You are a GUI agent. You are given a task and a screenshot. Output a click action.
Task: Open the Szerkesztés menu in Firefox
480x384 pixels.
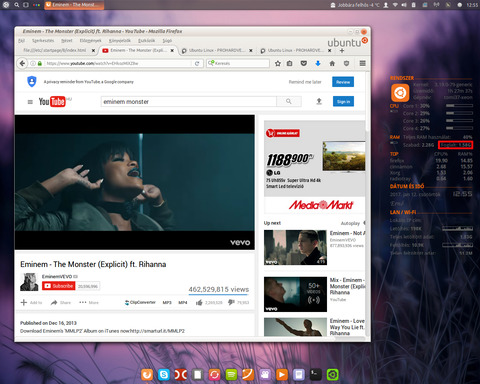coord(43,40)
